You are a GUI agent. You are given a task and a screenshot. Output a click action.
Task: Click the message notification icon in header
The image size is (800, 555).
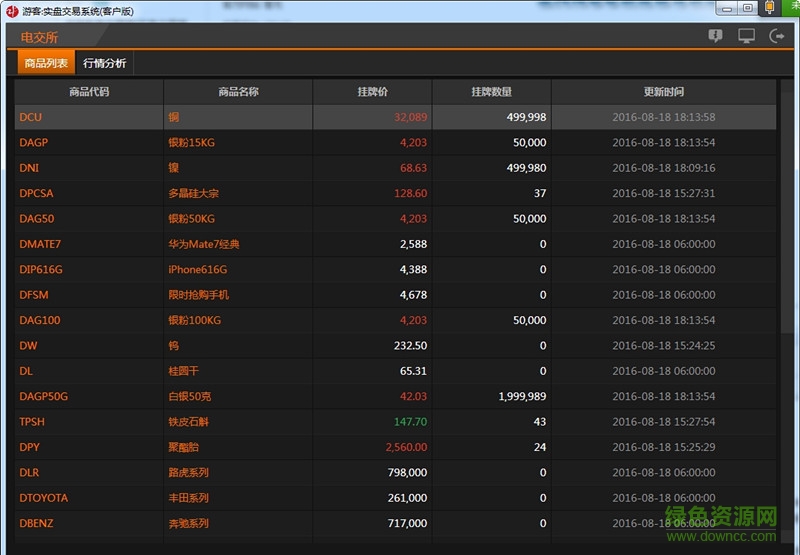coord(715,36)
